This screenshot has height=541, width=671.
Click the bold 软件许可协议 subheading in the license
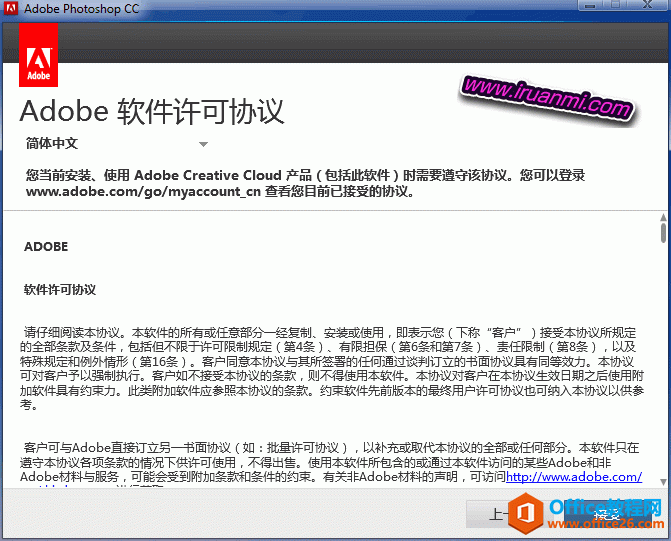tap(60, 290)
